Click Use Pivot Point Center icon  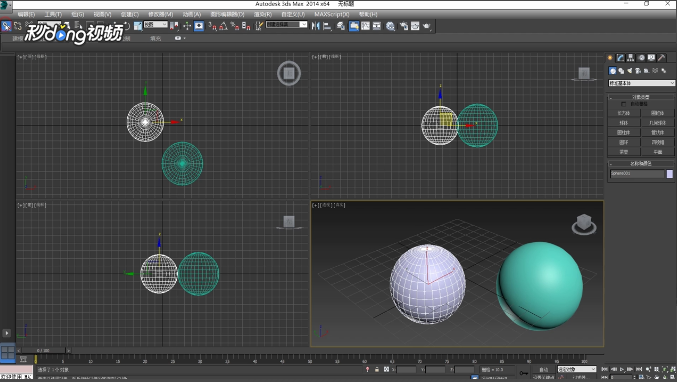(x=174, y=26)
